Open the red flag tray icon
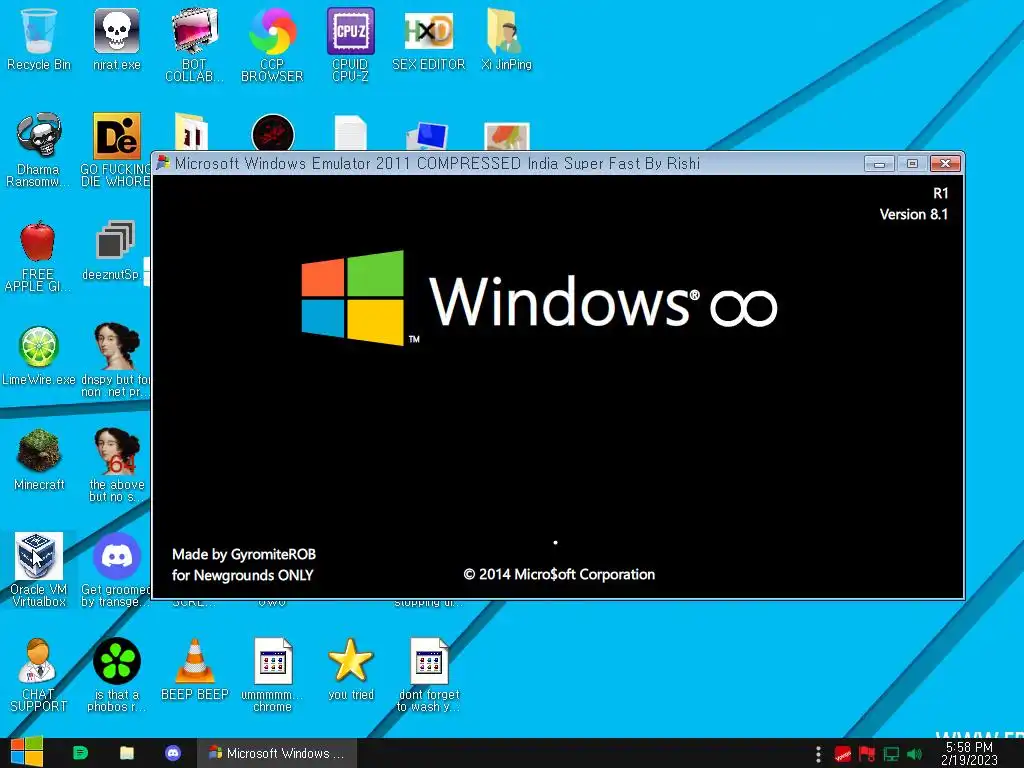 pyautogui.click(x=867, y=754)
